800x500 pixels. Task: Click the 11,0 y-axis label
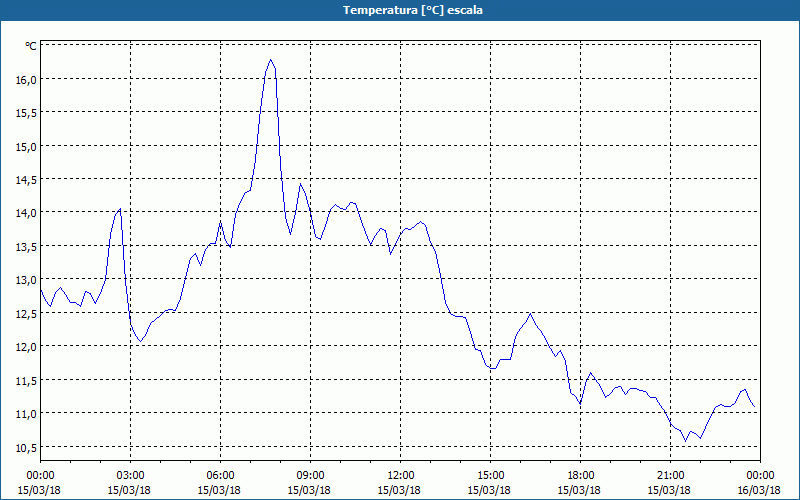coord(26,413)
